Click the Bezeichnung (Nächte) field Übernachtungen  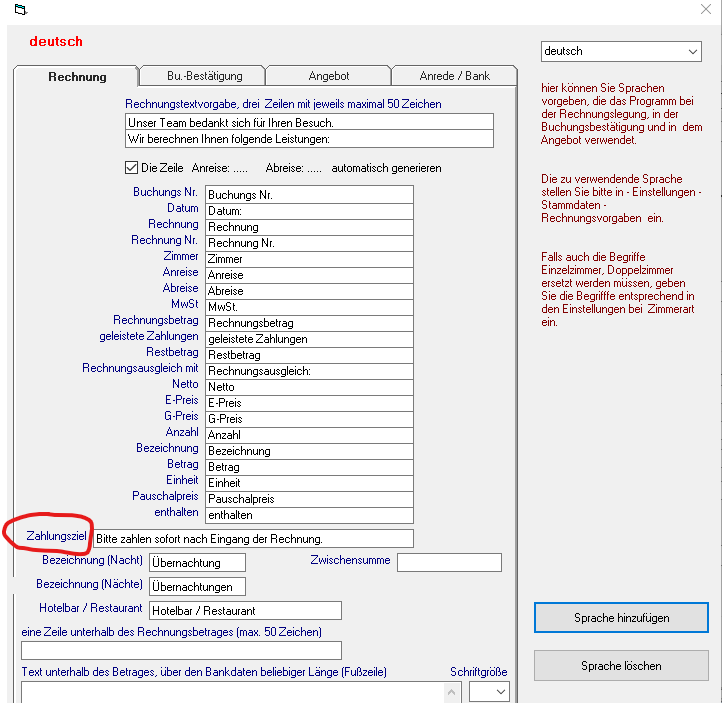pyautogui.click(x=196, y=587)
